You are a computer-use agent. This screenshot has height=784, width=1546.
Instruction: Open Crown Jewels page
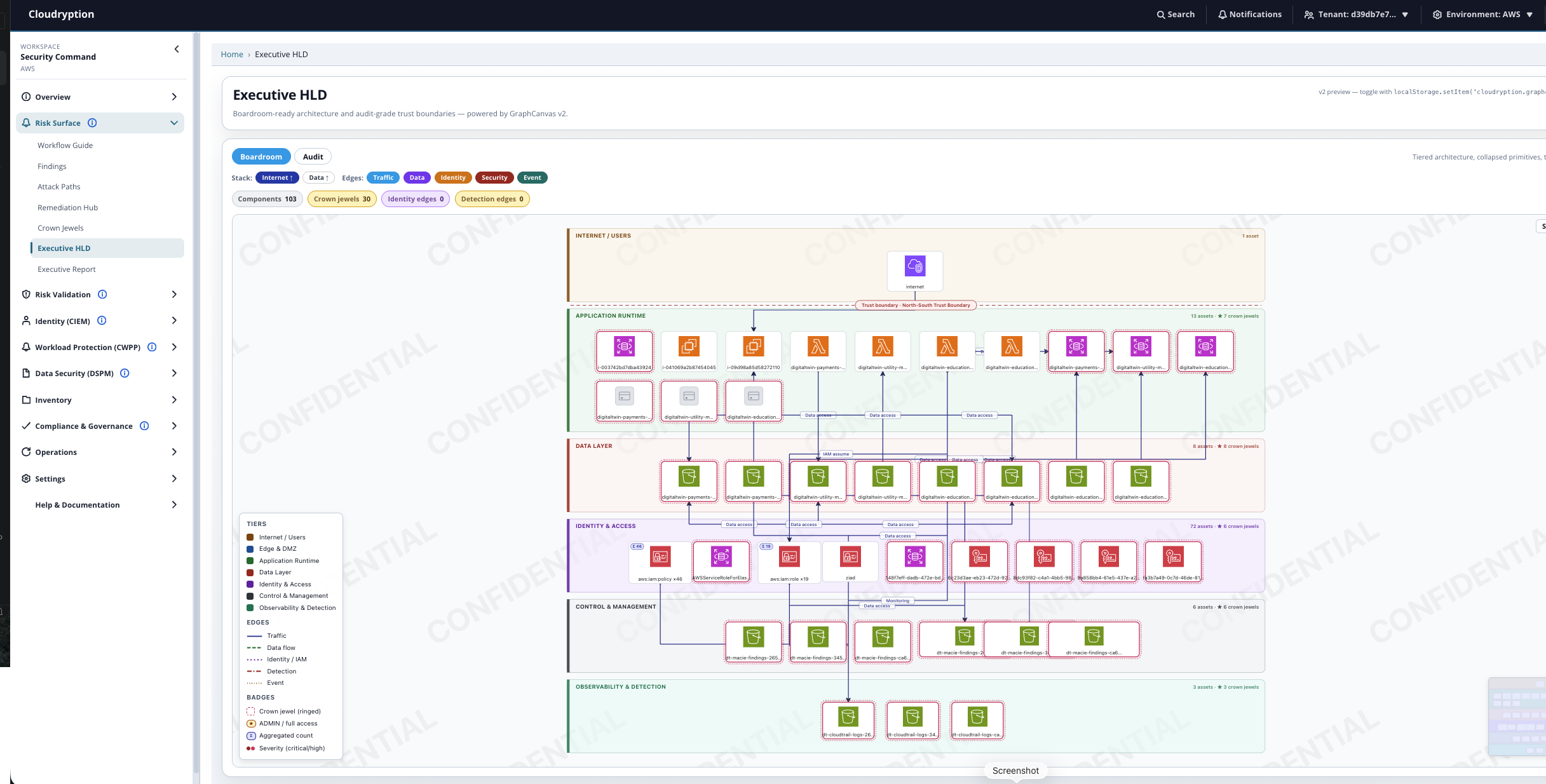(60, 228)
